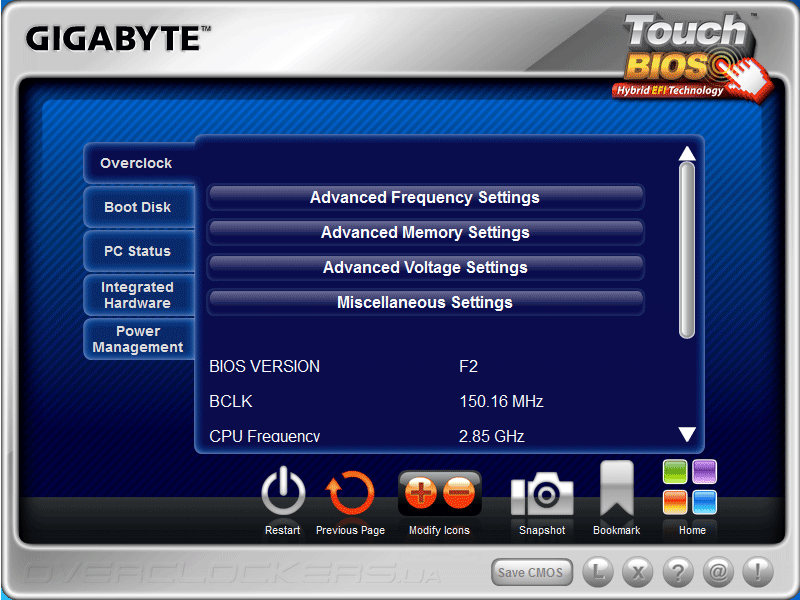This screenshot has height=600, width=800.
Task: Click the Home icon's purple tile
Action: (x=705, y=471)
